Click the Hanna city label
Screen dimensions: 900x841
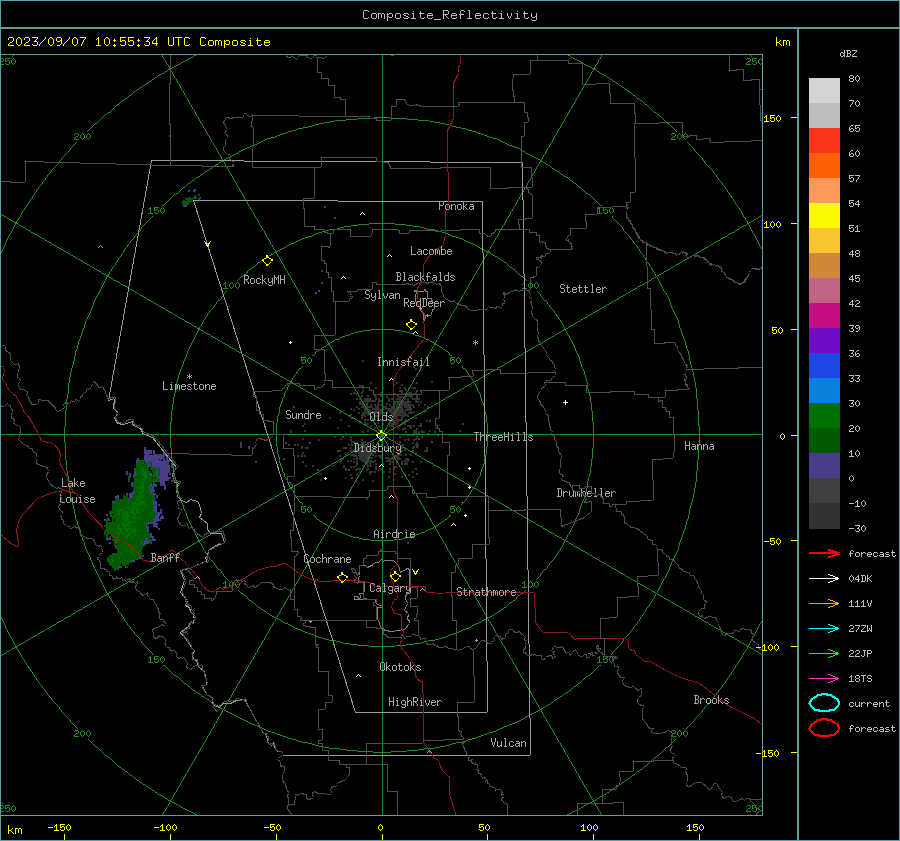pyautogui.click(x=699, y=446)
